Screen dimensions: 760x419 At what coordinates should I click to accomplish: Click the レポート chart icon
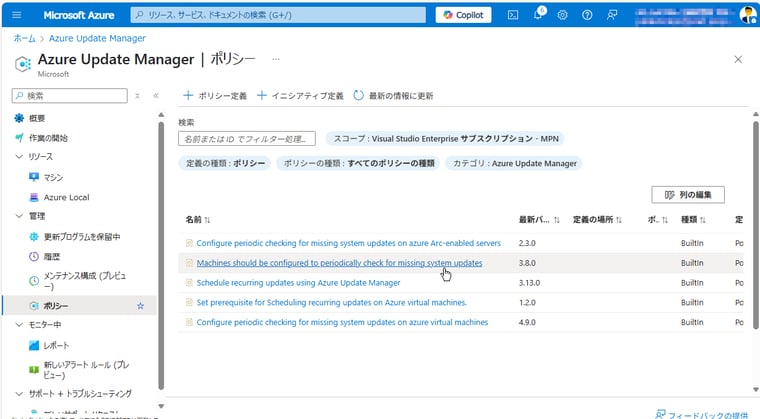[x=34, y=345]
